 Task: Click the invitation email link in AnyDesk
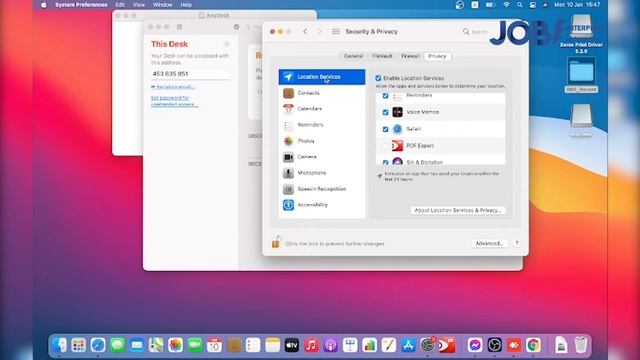click(x=173, y=87)
